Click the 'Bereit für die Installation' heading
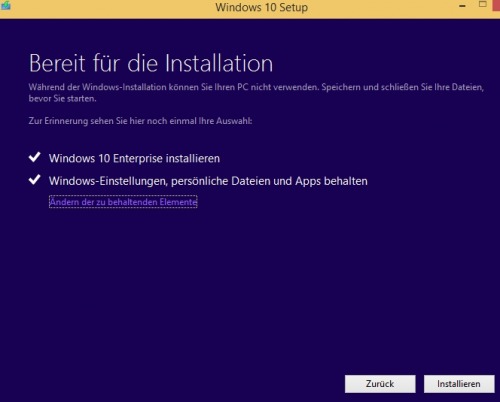This screenshot has width=500, height=402. pos(151,63)
